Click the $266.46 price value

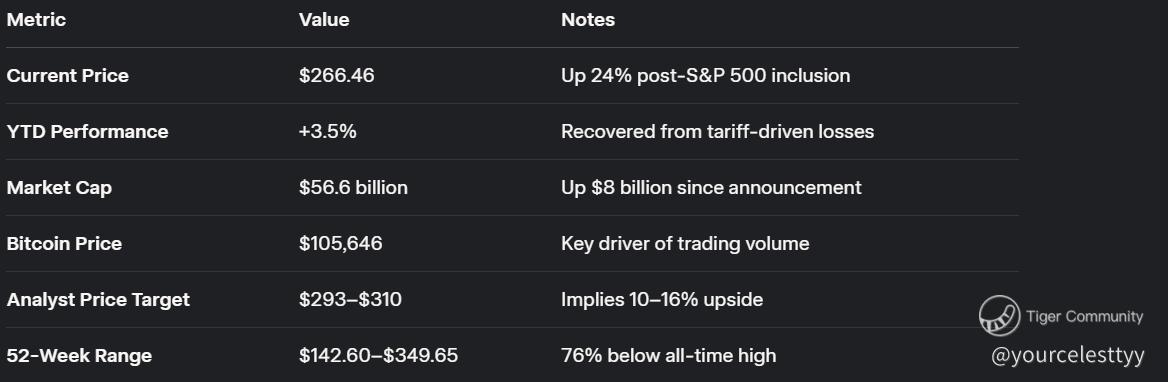[337, 76]
